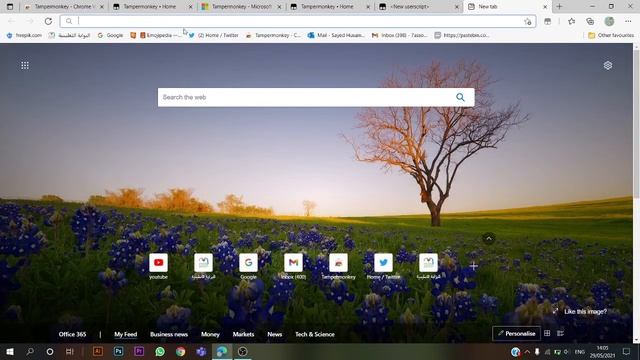Expand the Other favourites folder

(x=611, y=36)
